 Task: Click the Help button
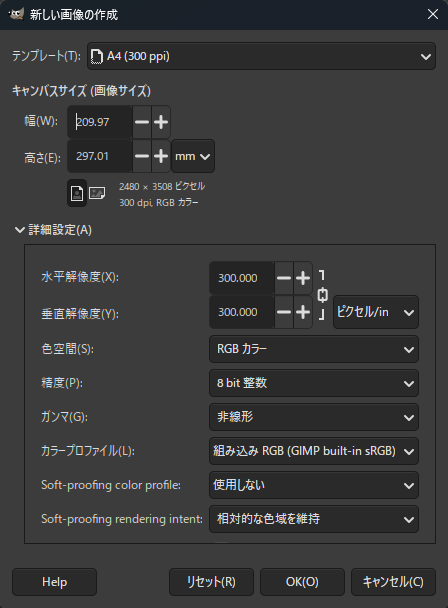(x=54, y=582)
